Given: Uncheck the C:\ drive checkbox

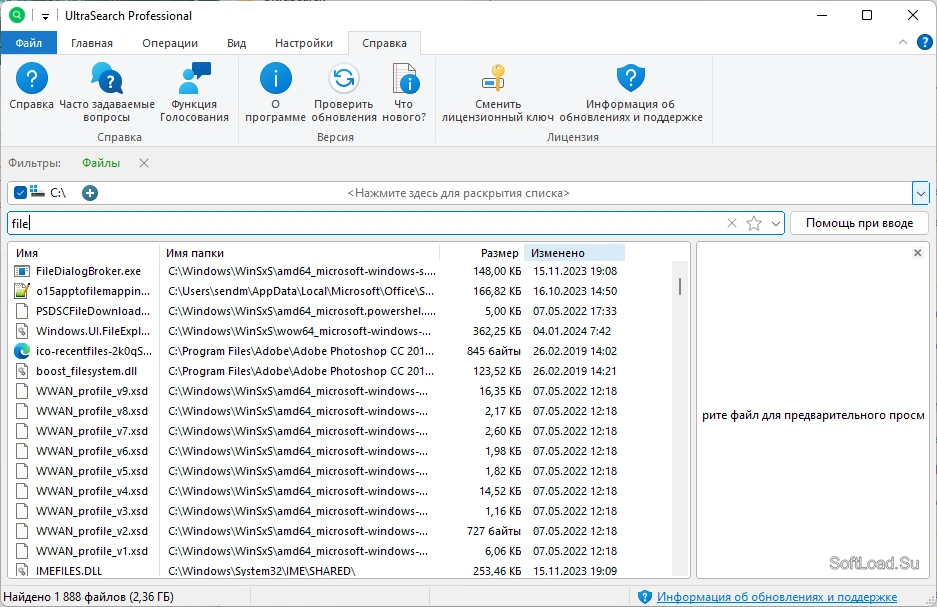Looking at the screenshot, I should pos(20,192).
